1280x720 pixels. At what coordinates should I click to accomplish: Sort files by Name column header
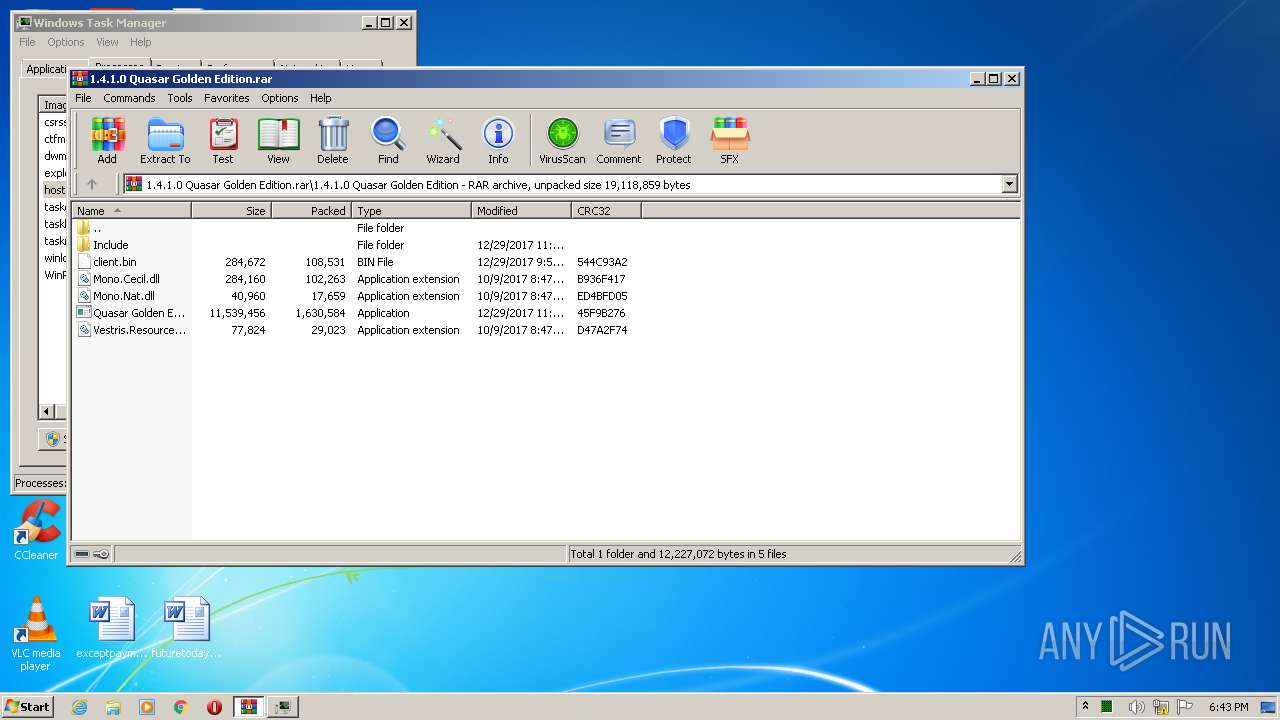click(x=131, y=211)
